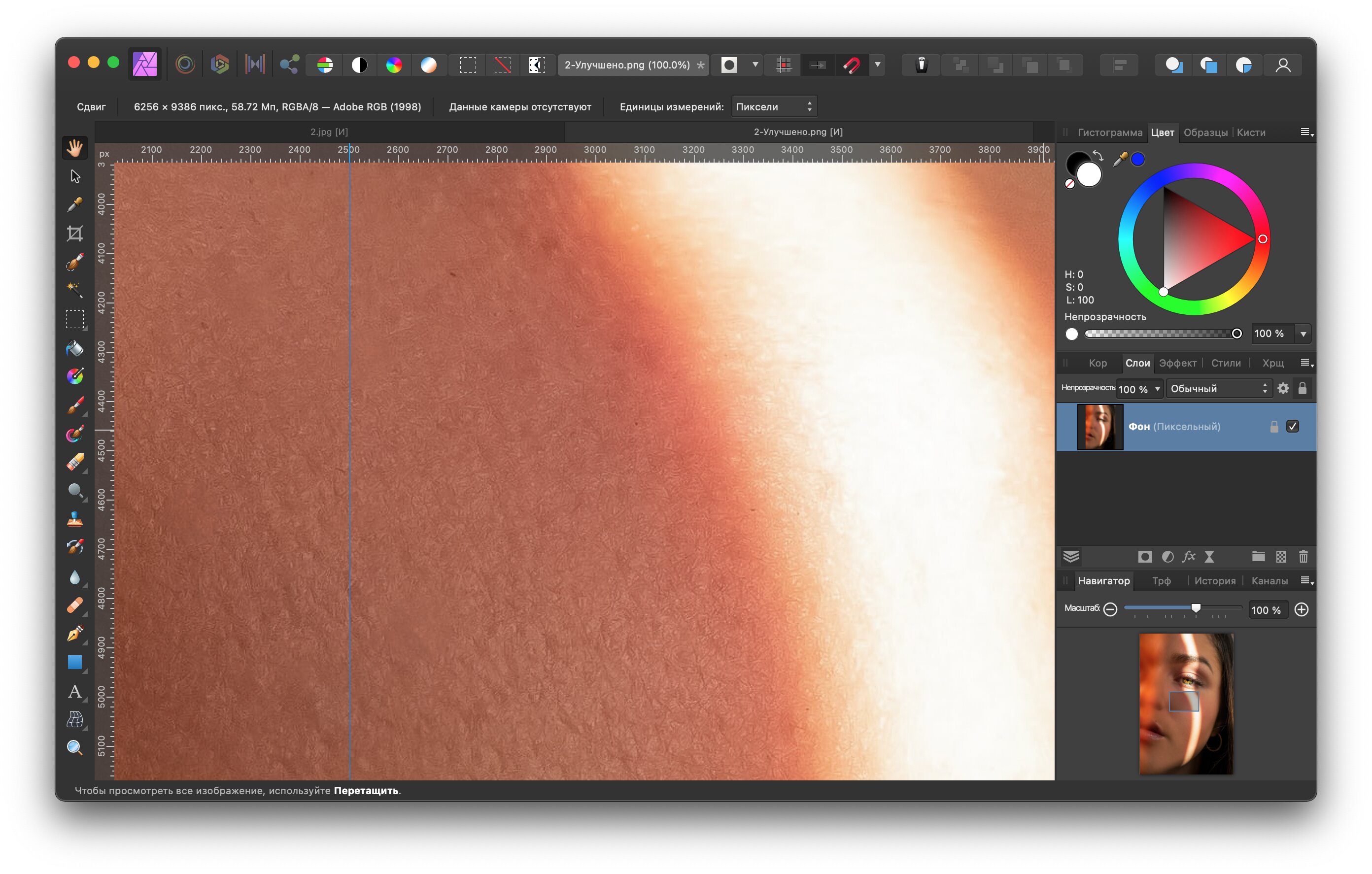Switch to the Tone Mapping persona
Screen dimensions: 1372x874
pos(255,65)
